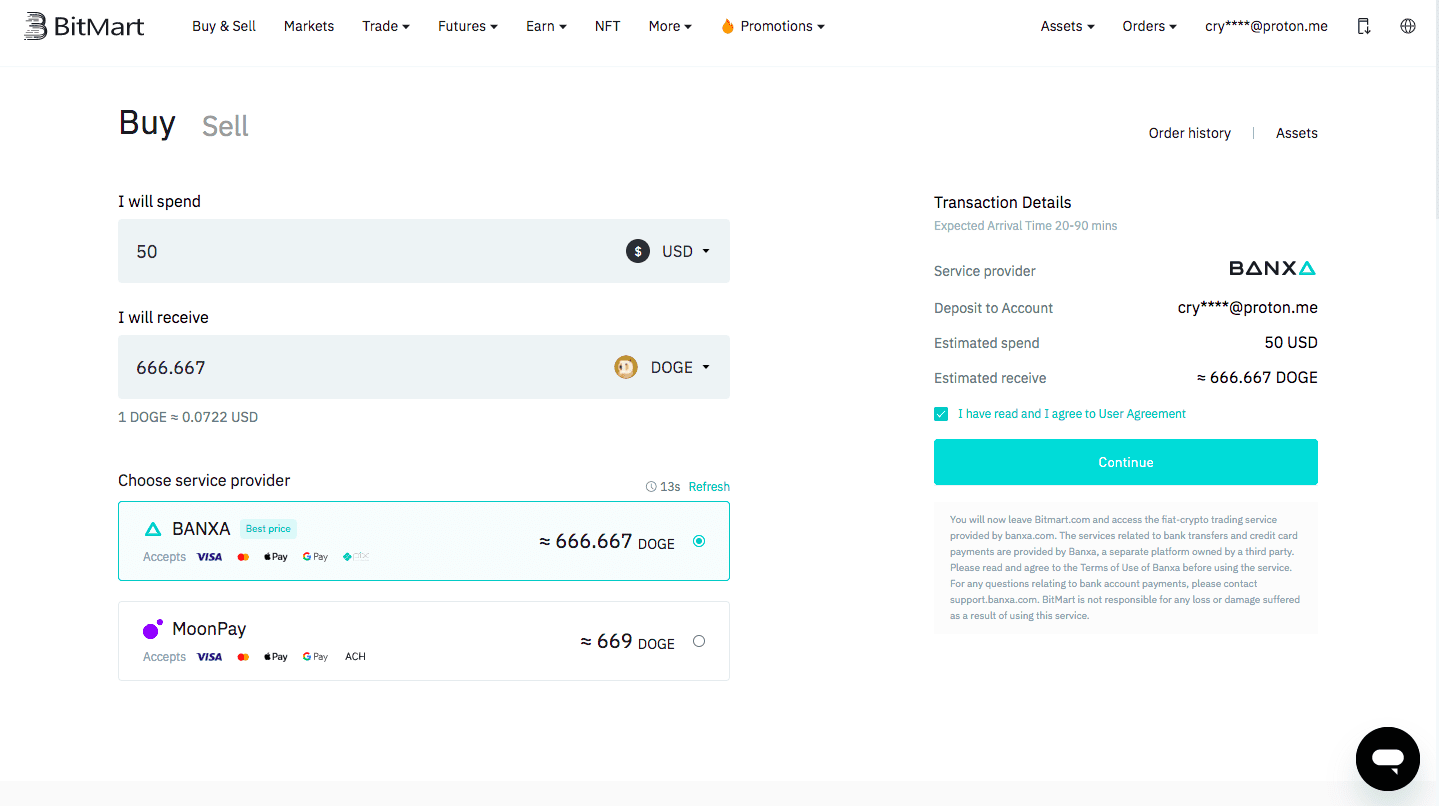Click the Best price badge
This screenshot has height=806, width=1439.
tap(269, 529)
